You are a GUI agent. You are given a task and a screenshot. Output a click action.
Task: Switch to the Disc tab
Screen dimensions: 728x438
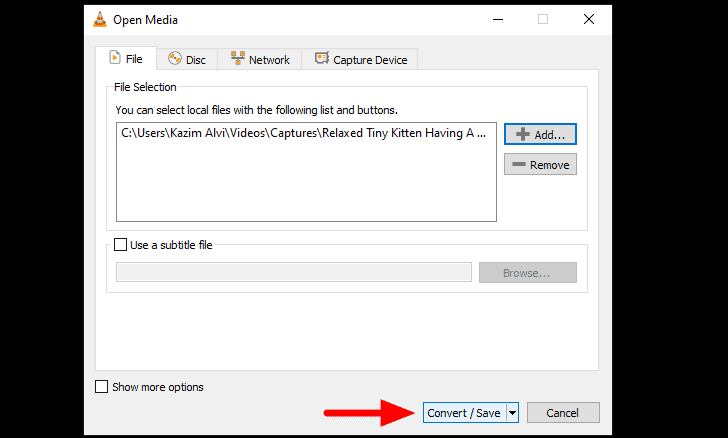pyautogui.click(x=187, y=59)
